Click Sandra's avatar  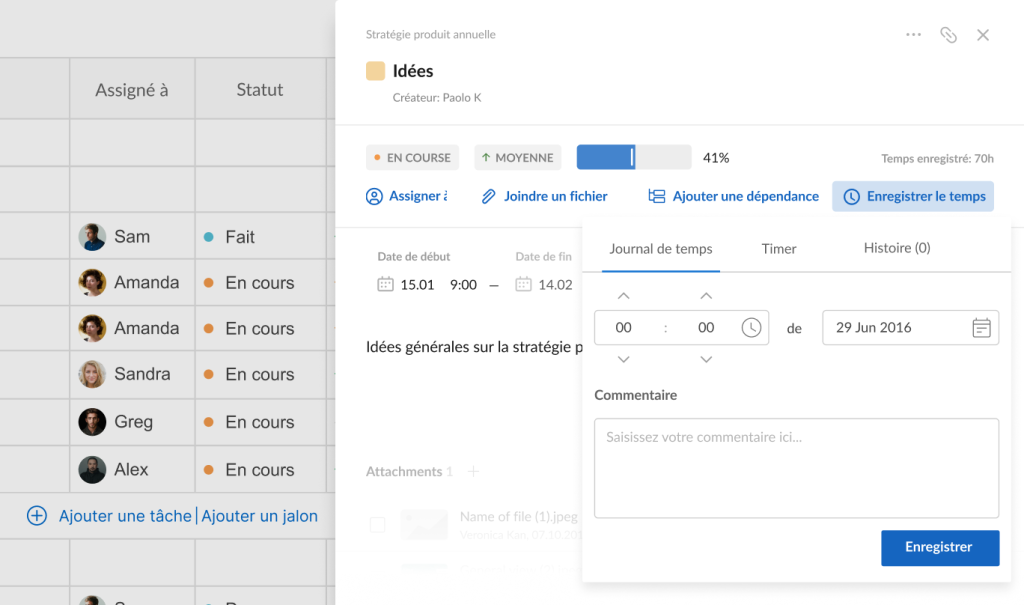[x=92, y=374]
